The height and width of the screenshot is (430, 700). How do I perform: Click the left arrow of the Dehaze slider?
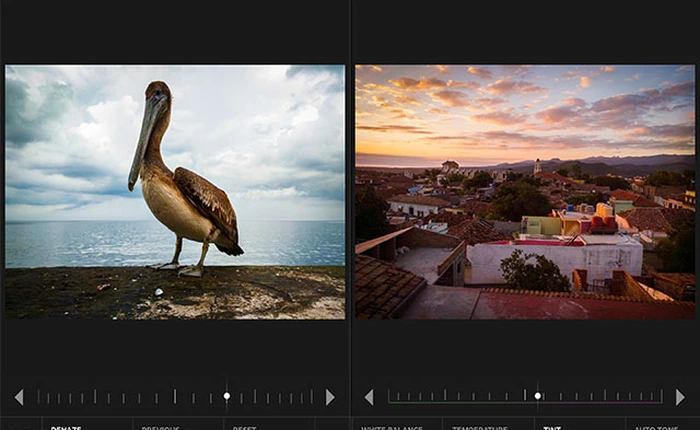19,397
